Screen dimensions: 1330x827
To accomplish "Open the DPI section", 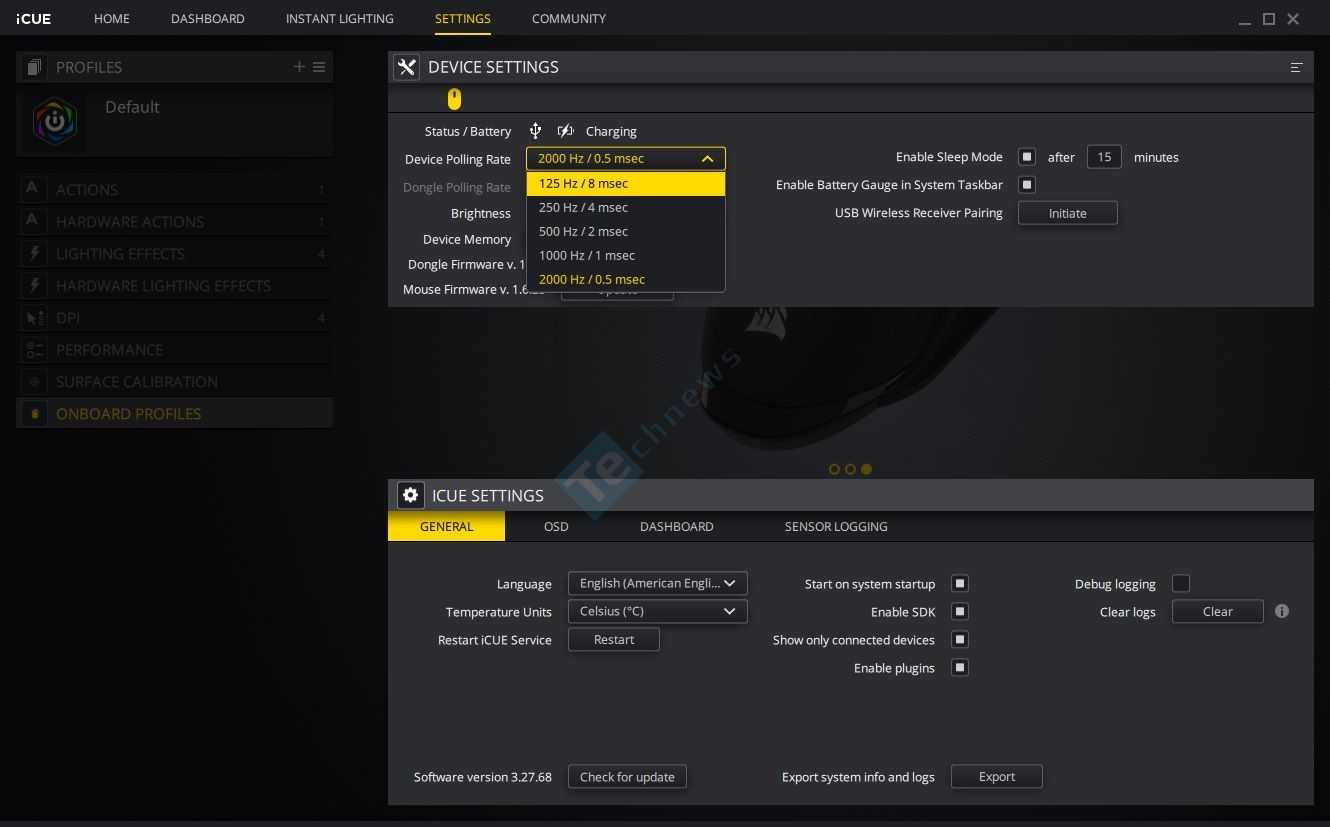I will (x=175, y=318).
